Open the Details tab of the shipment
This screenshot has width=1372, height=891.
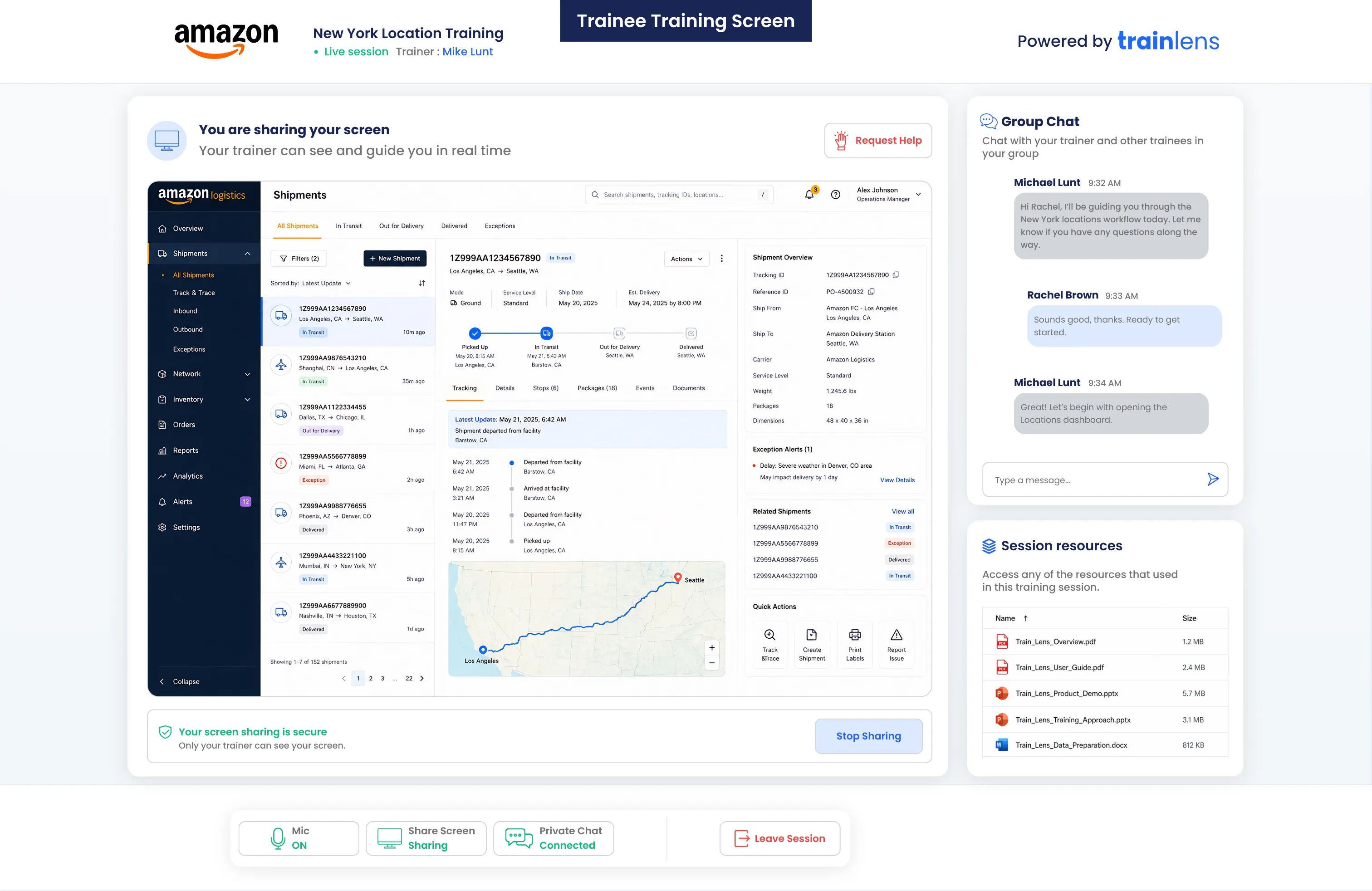pyautogui.click(x=505, y=388)
